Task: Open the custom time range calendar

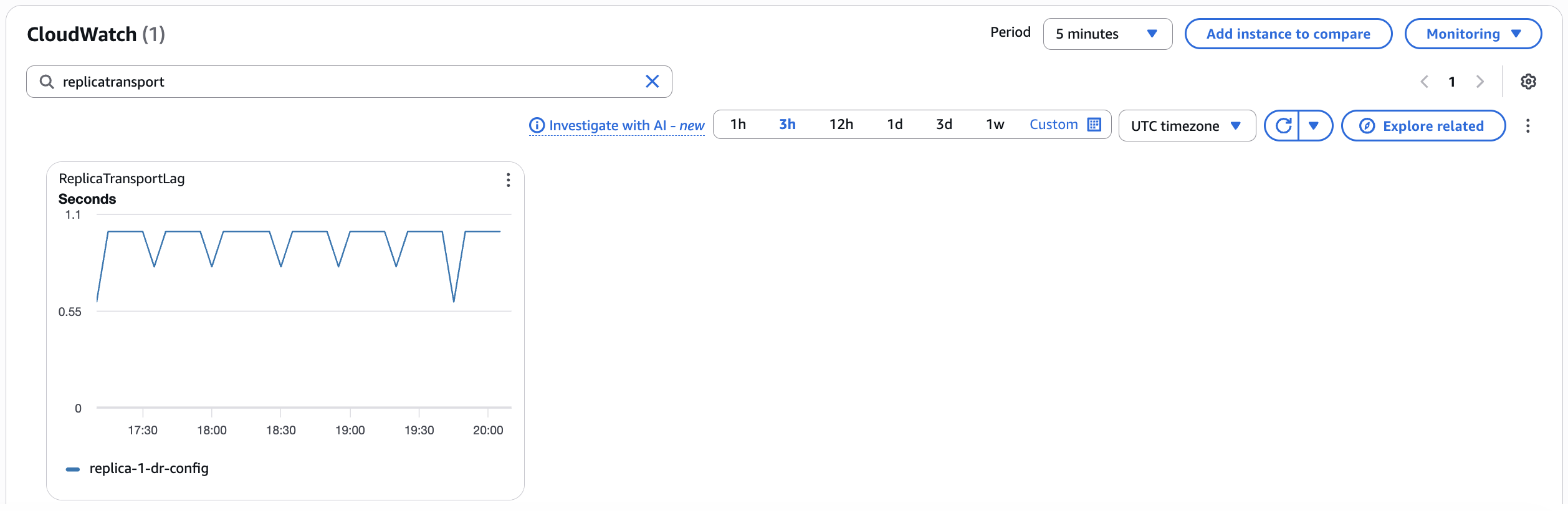Action: [x=1094, y=125]
